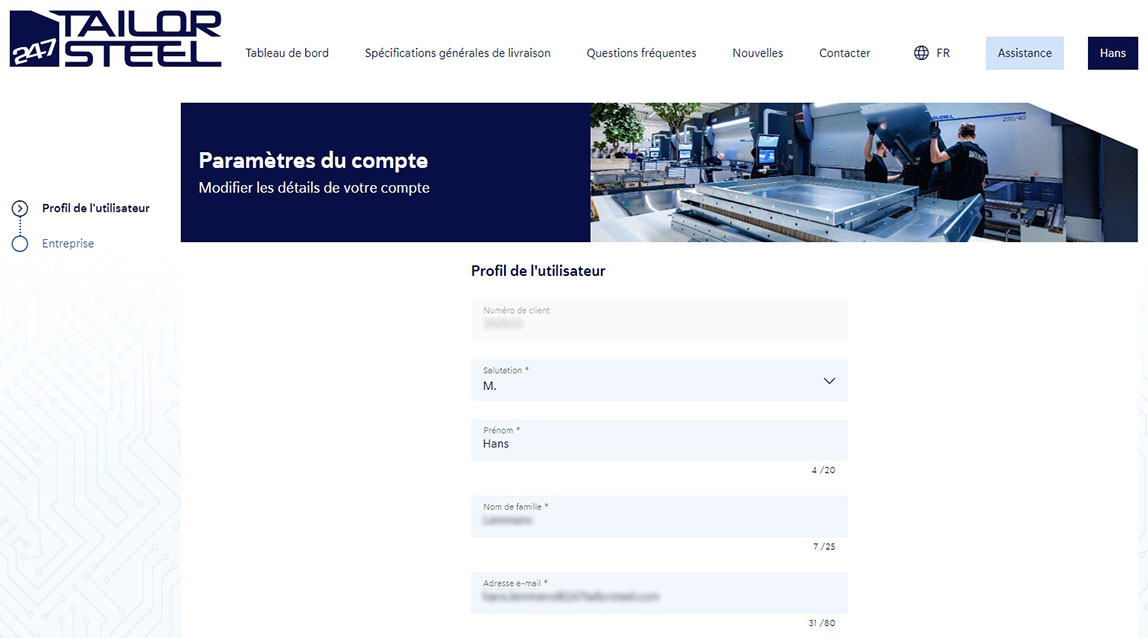The width and height of the screenshot is (1148, 638).
Task: Expand the Salutation dropdown chevron
Action: (x=828, y=381)
